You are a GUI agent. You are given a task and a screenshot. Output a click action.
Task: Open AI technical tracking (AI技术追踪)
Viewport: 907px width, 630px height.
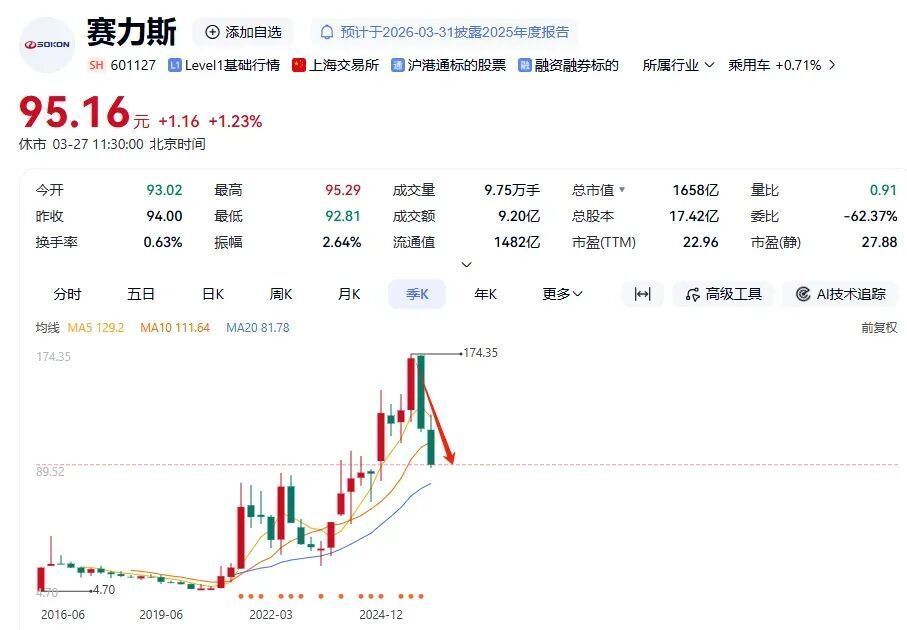(802, 294)
